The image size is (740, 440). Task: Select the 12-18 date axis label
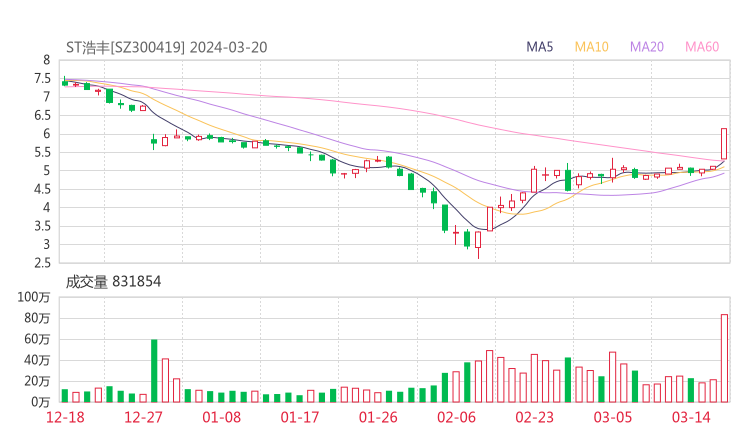[x=65, y=417]
